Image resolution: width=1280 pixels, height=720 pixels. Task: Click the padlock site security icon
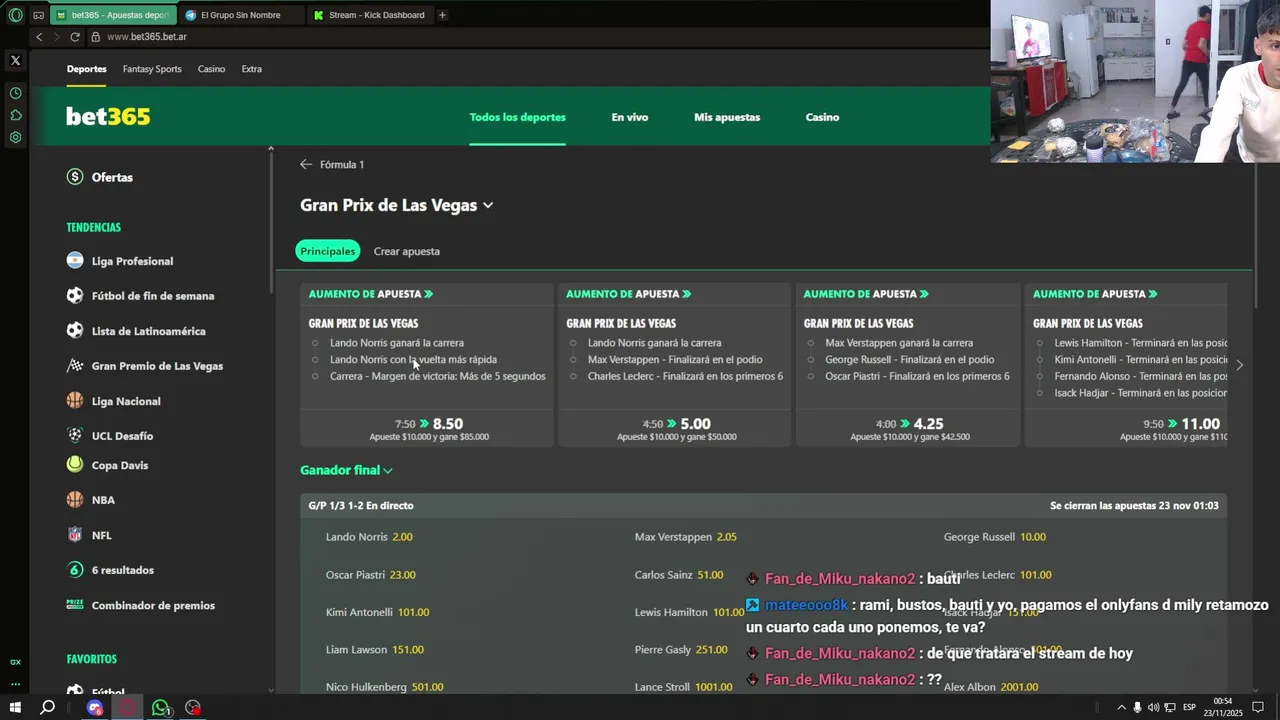pos(96,37)
